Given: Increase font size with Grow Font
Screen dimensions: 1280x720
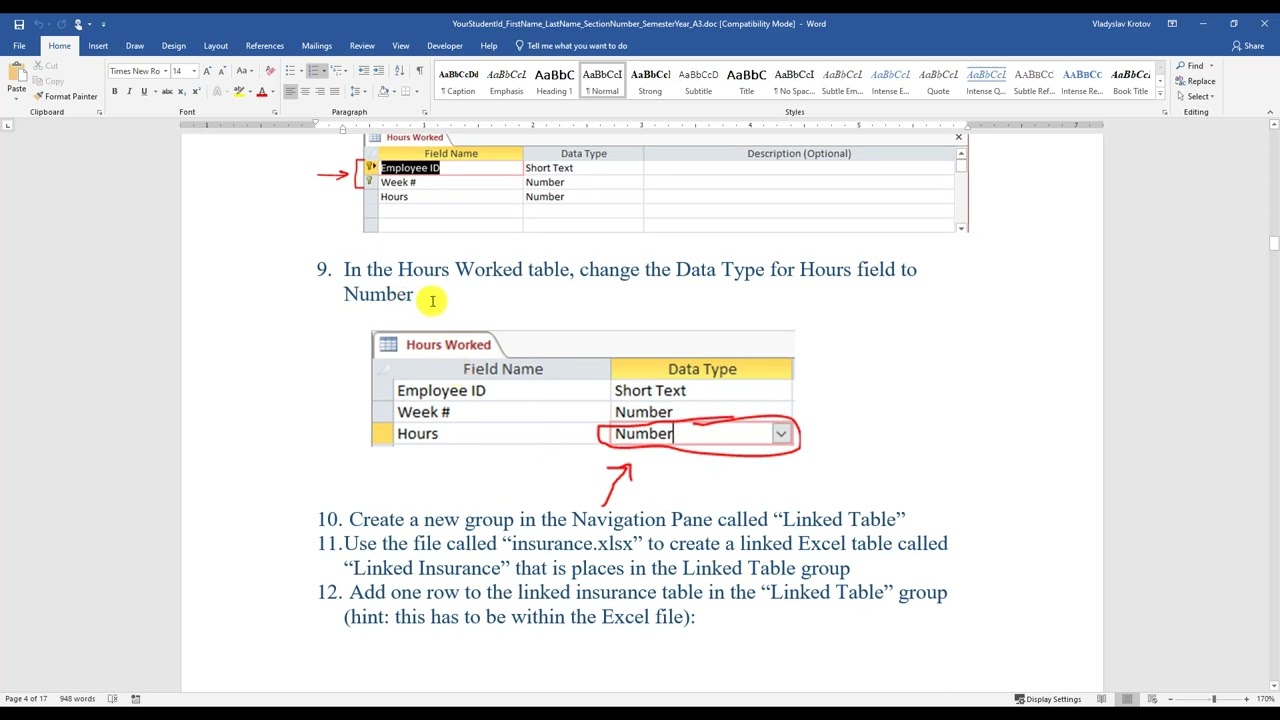Looking at the screenshot, I should point(207,71).
